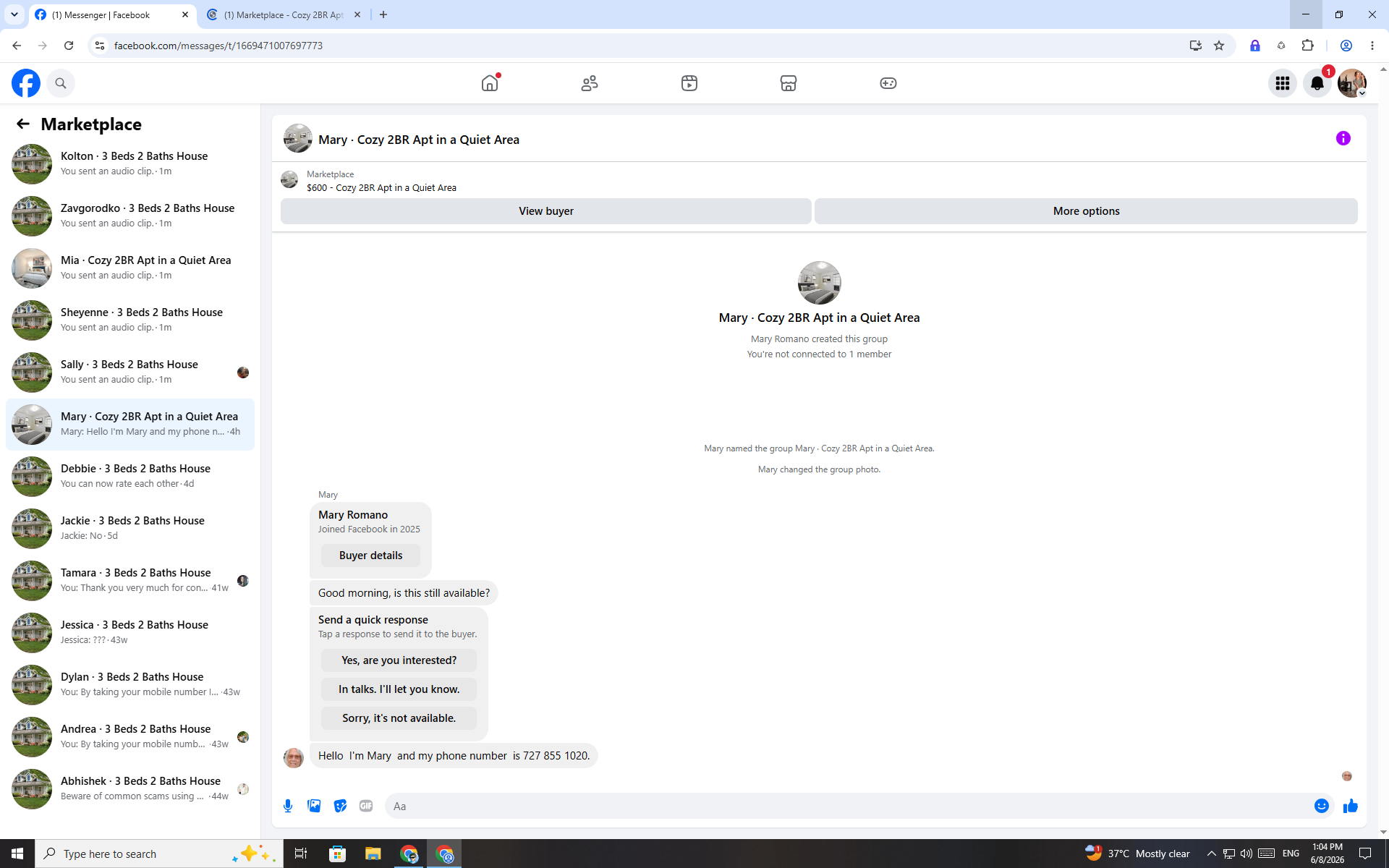Open the Chrome three-dot menu
Image resolution: width=1389 pixels, height=868 pixels.
[1372, 46]
